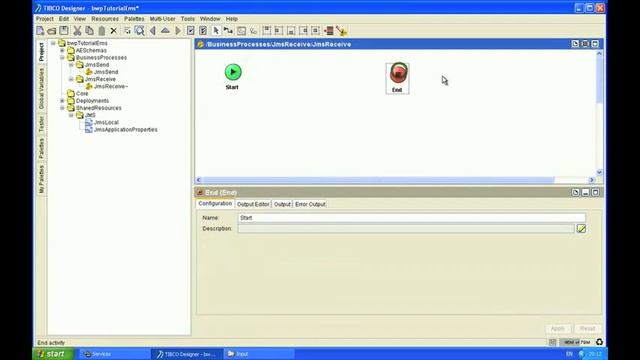
Task: Click the Description input field
Action: click(x=406, y=229)
